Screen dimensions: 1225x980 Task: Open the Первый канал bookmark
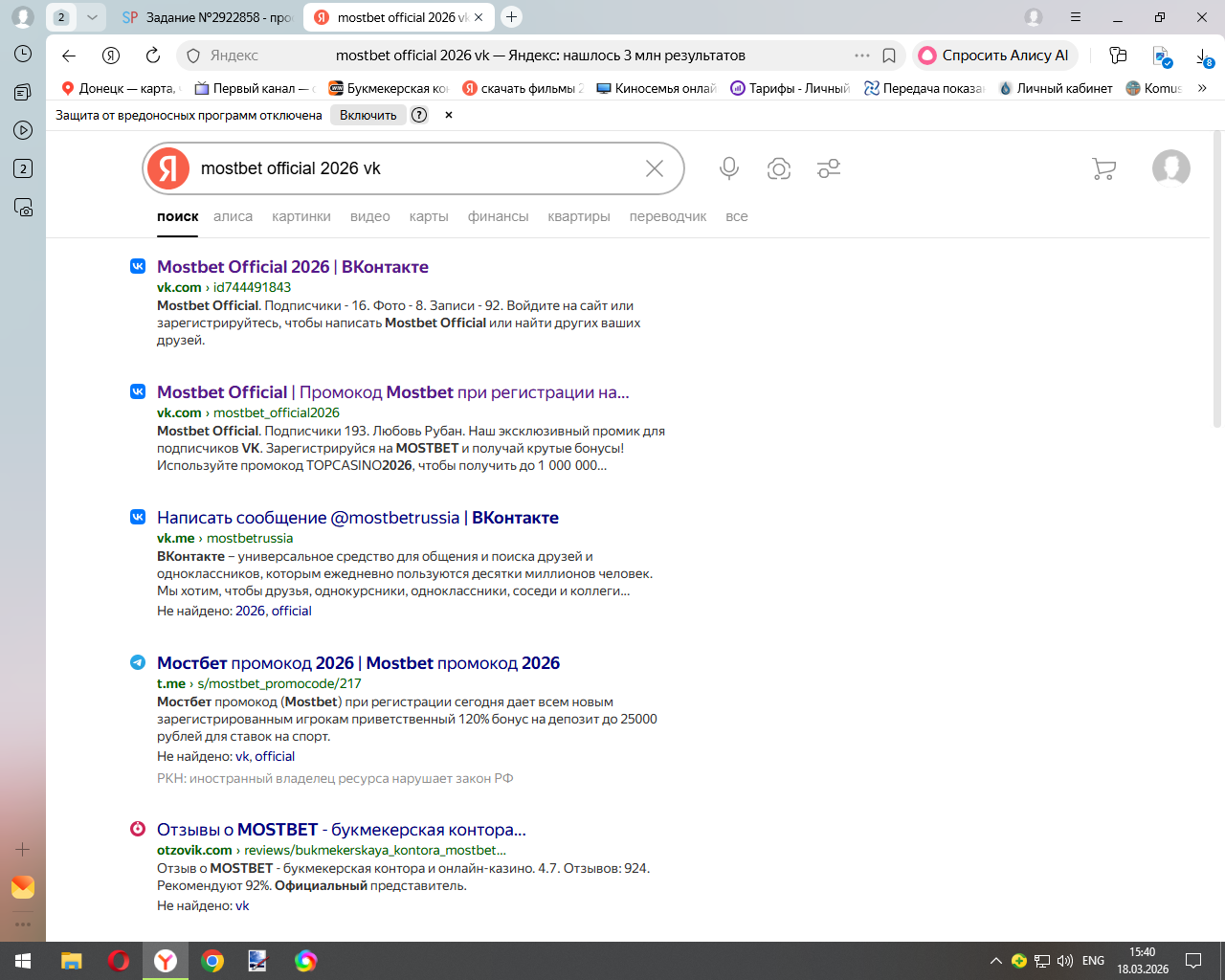click(254, 88)
